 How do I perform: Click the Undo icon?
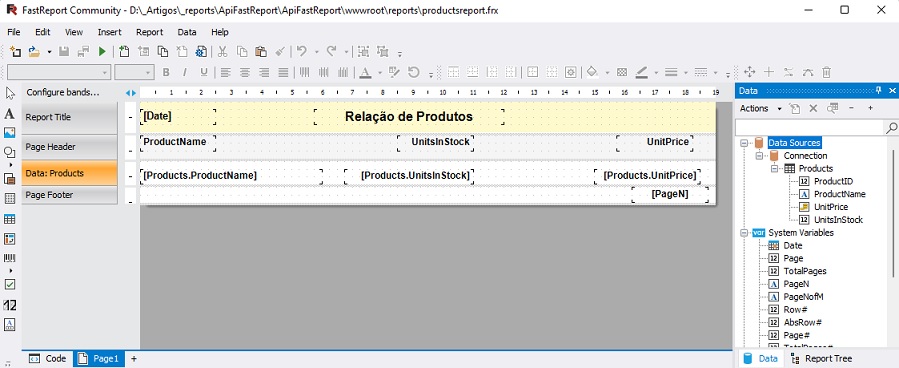(x=302, y=52)
